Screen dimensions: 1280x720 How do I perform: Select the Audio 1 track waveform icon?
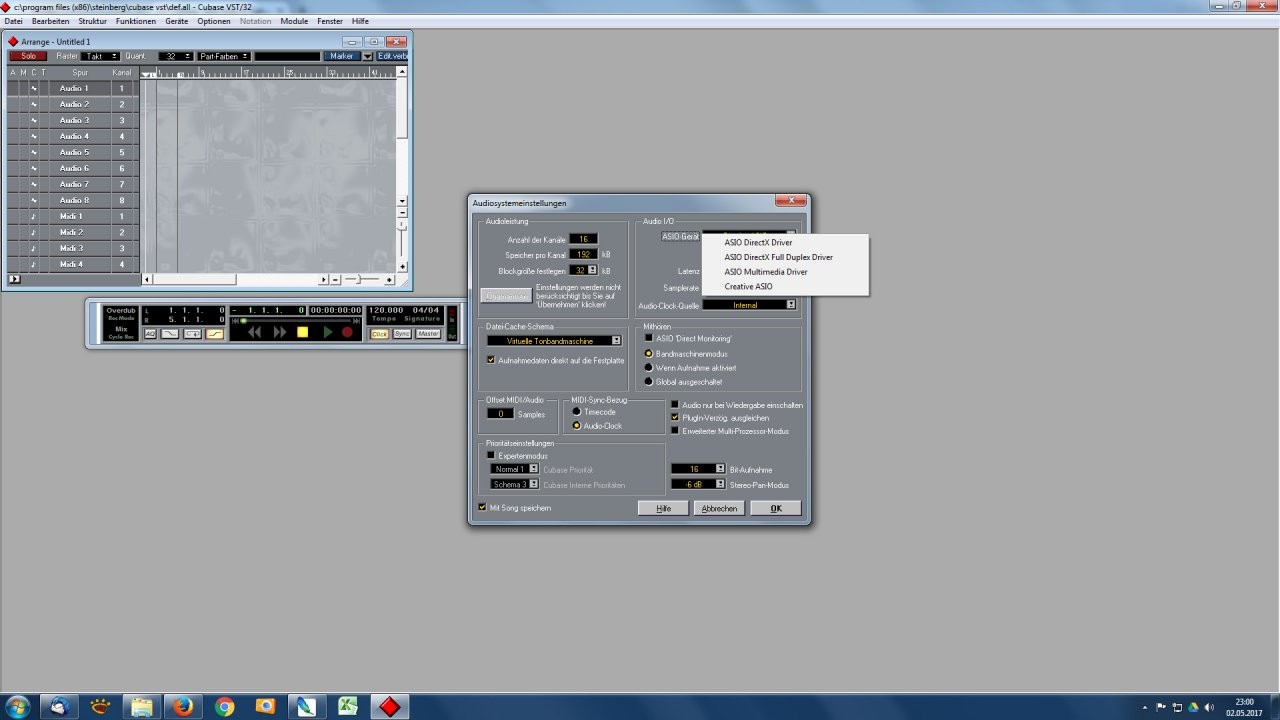click(x=33, y=88)
